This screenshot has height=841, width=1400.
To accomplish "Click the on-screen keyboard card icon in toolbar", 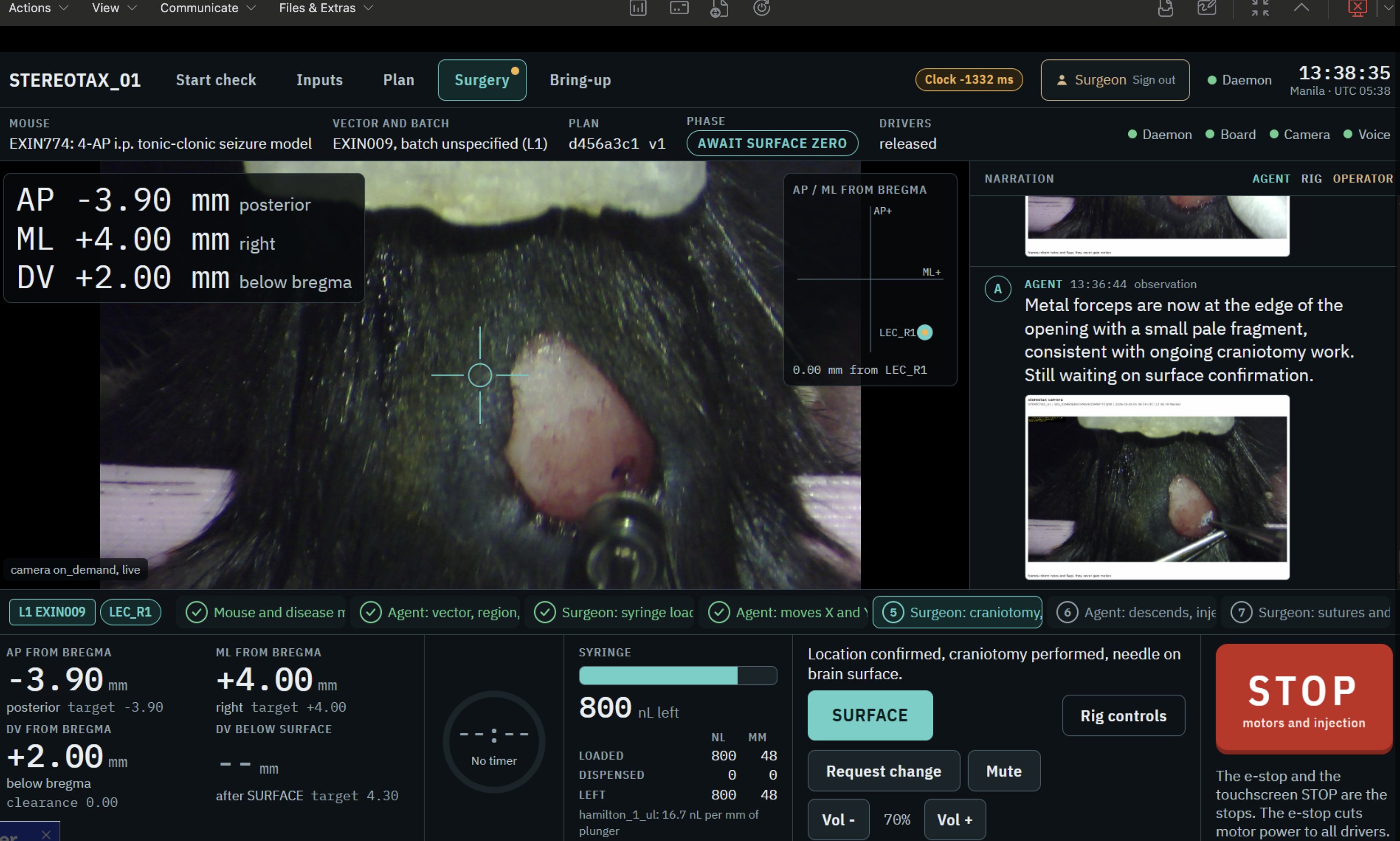I will coord(679,8).
